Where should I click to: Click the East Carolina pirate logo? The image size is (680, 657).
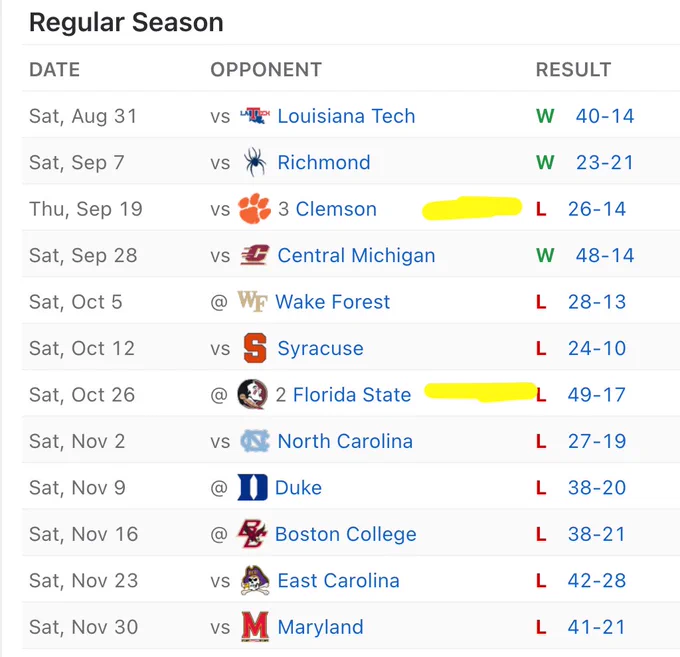[255, 580]
